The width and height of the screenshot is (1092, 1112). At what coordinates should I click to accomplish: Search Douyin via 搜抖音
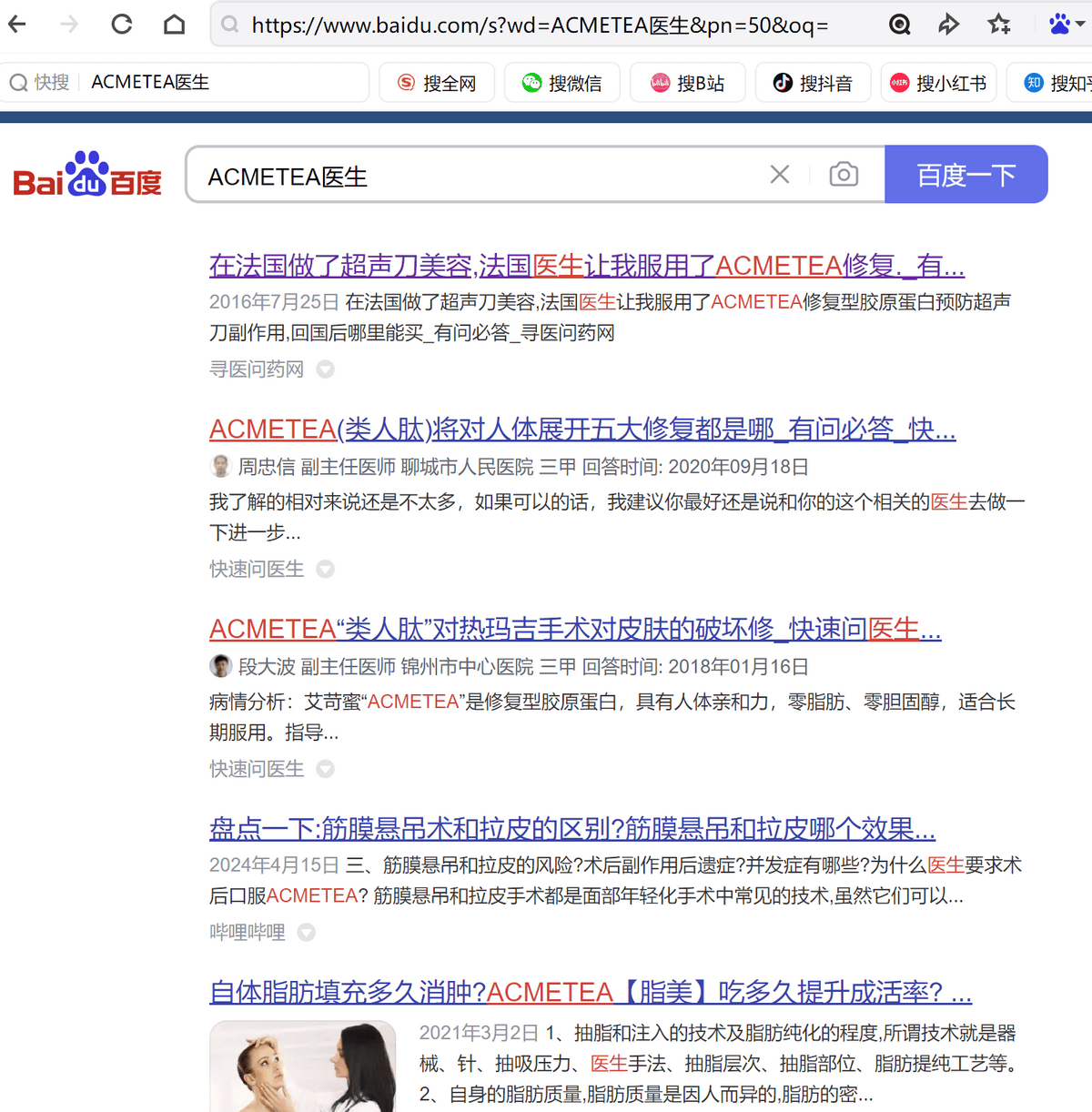[814, 83]
